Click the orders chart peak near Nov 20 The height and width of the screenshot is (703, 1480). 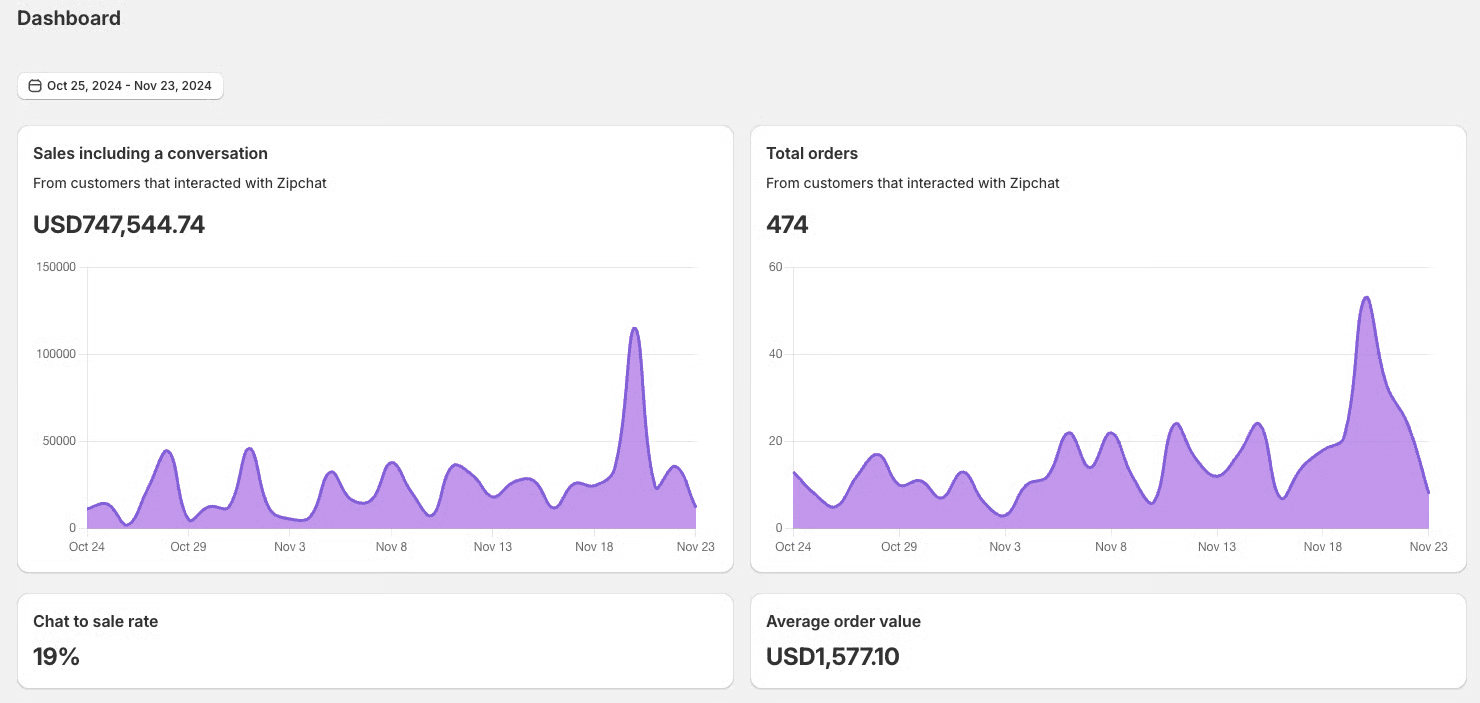coord(1366,297)
